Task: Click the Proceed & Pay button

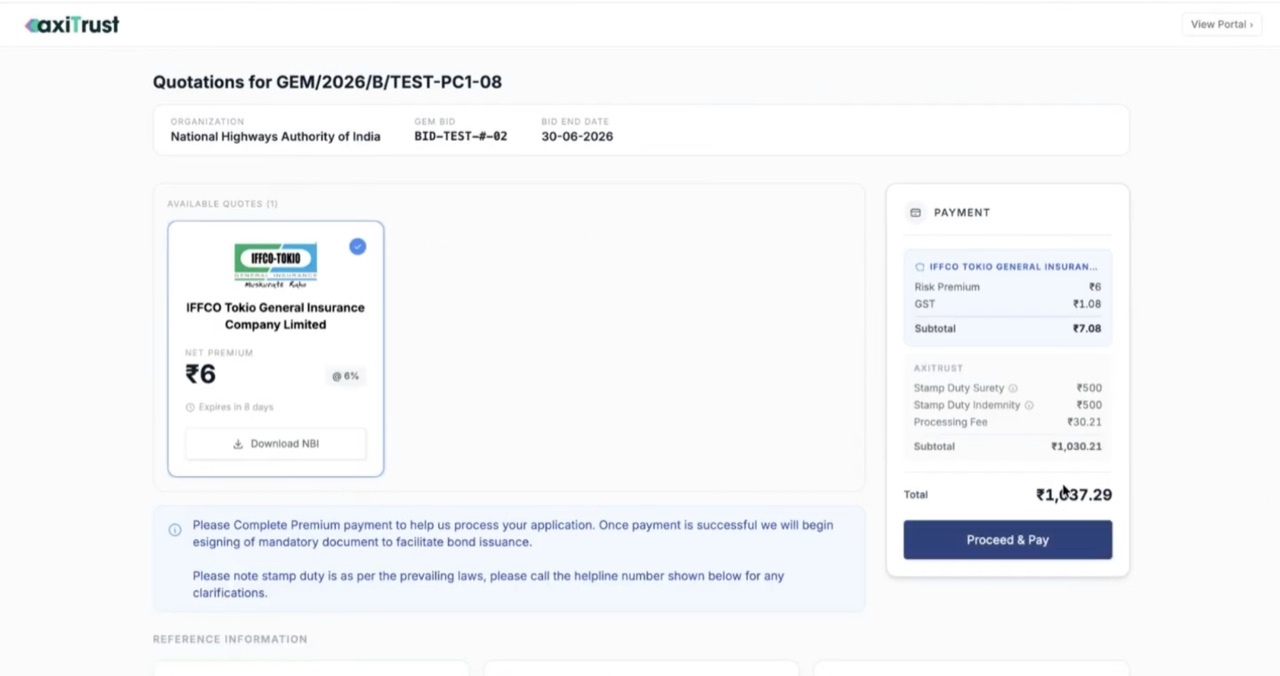Action: click(x=1007, y=540)
